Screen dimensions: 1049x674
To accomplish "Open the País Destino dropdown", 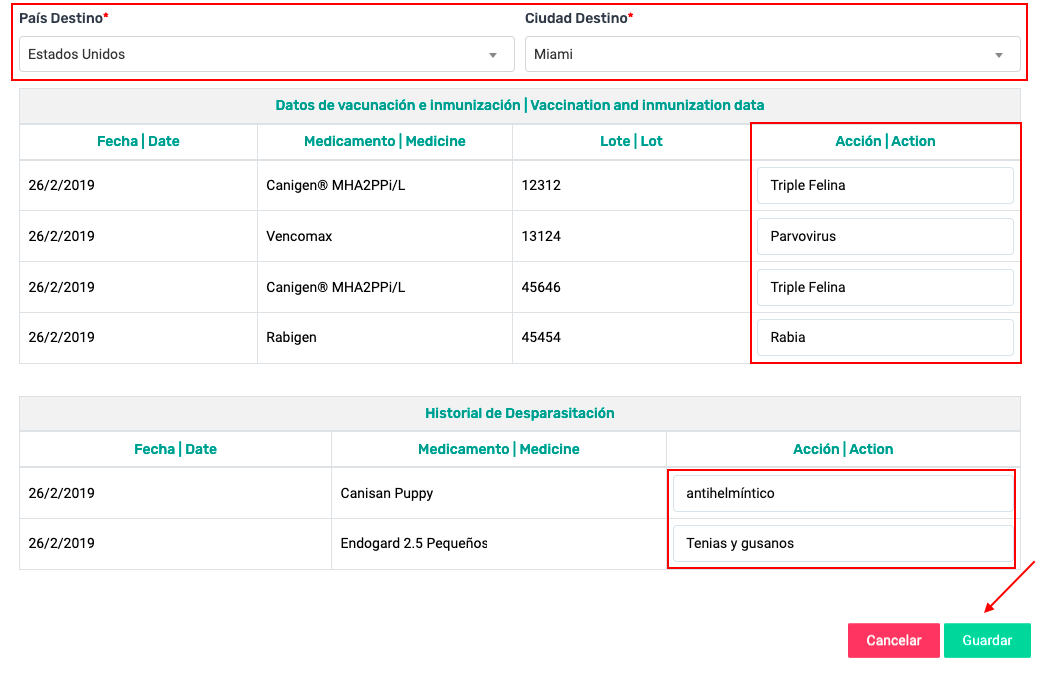I will [x=266, y=54].
